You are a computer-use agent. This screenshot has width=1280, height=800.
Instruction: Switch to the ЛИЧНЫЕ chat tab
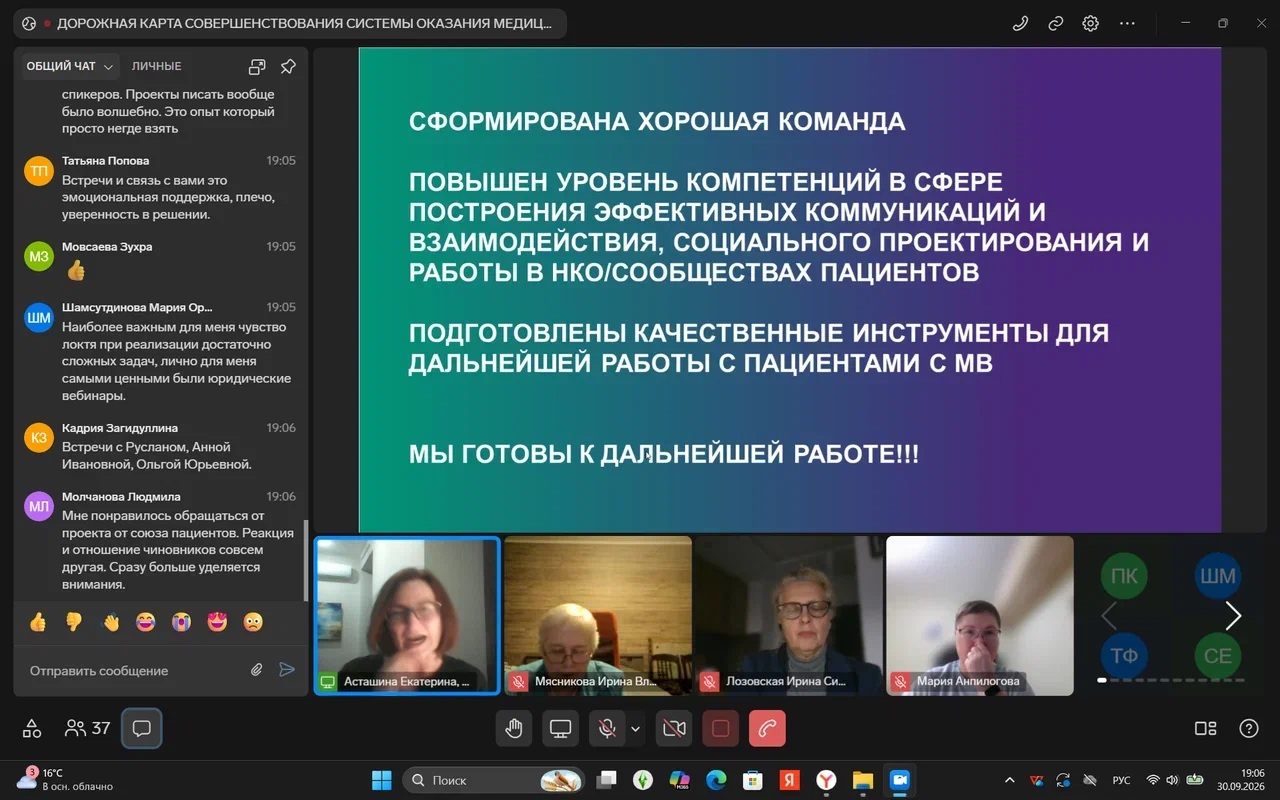coord(157,66)
